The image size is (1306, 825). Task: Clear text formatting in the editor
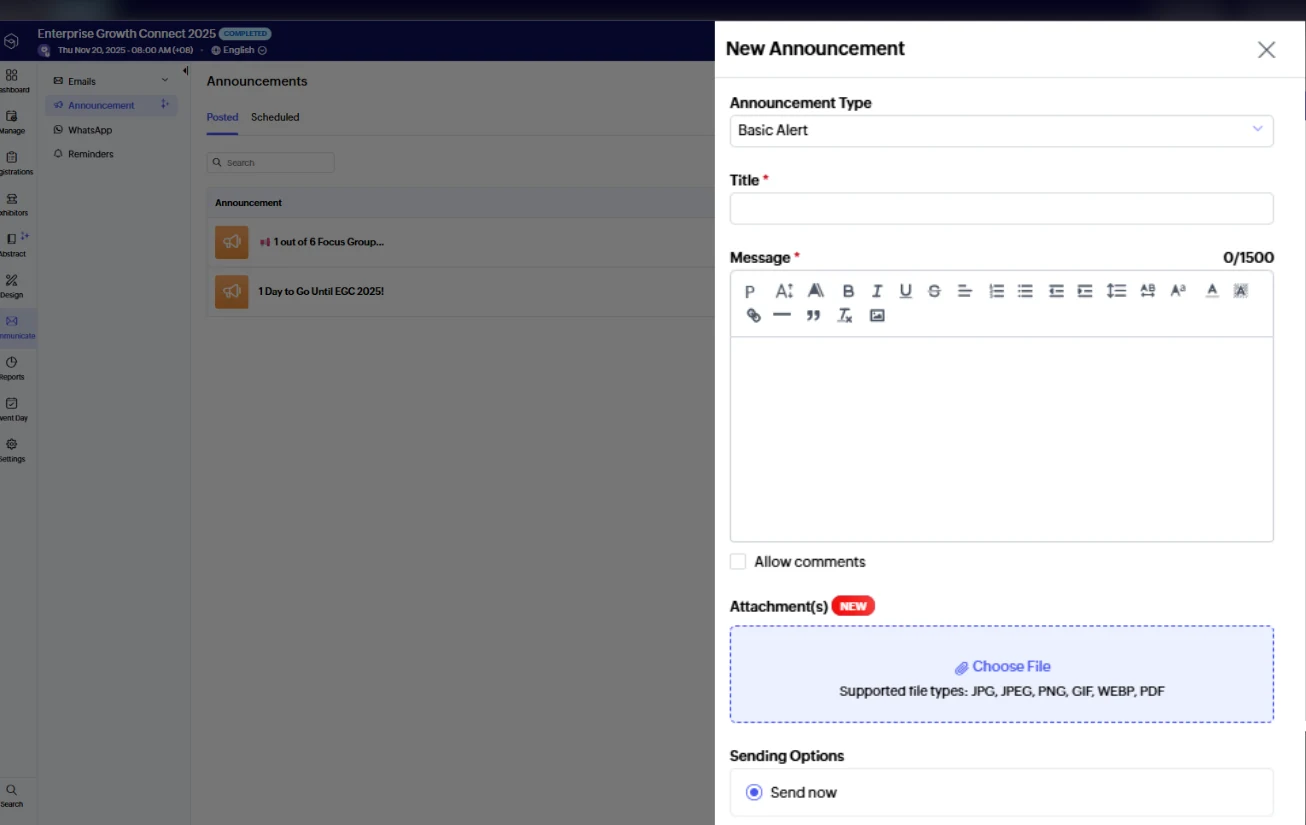point(845,316)
